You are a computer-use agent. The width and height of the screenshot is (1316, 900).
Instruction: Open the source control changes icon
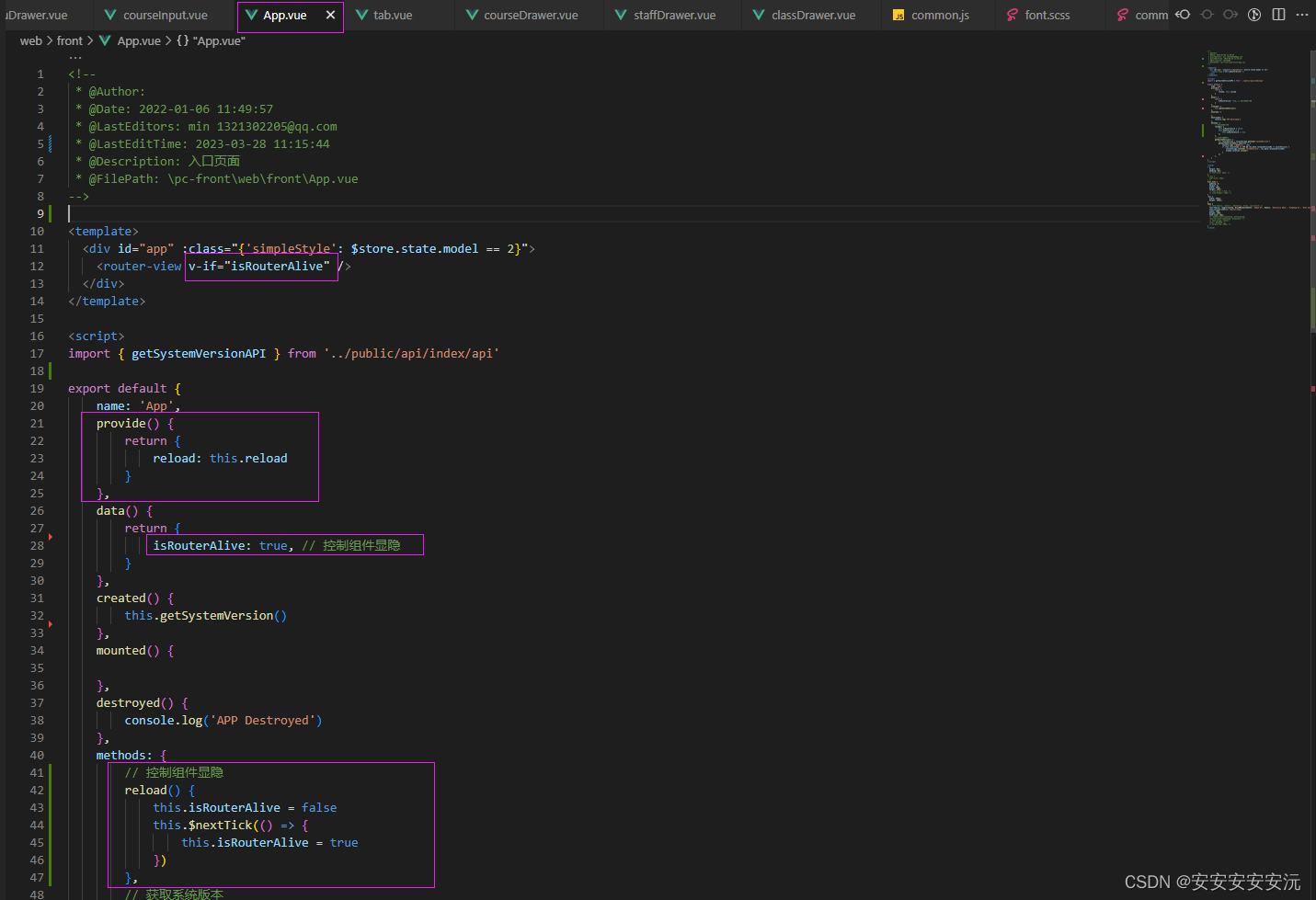[1254, 15]
